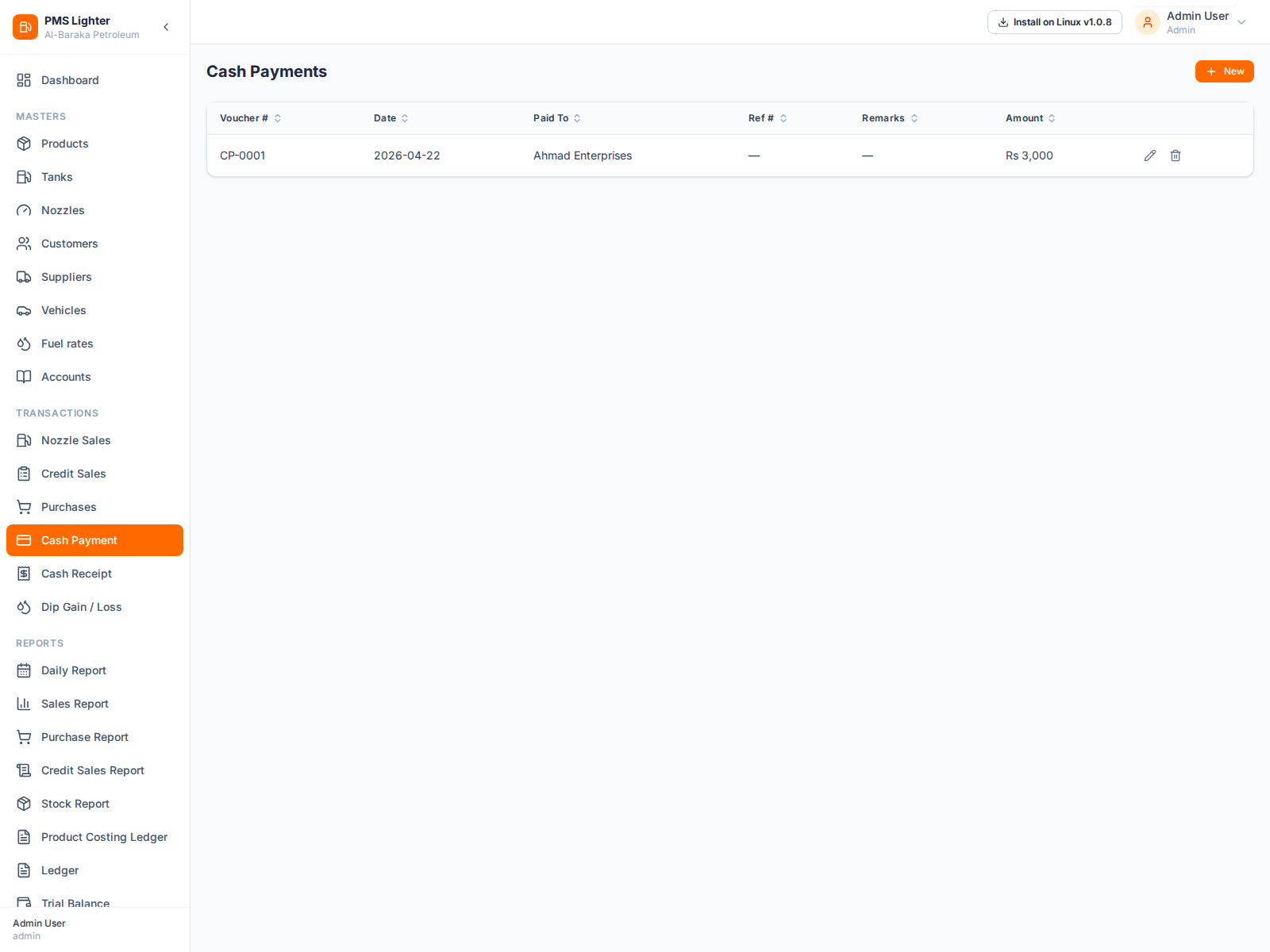The height and width of the screenshot is (952, 1270).
Task: Open the Fuel rates page link
Action: coord(94,344)
